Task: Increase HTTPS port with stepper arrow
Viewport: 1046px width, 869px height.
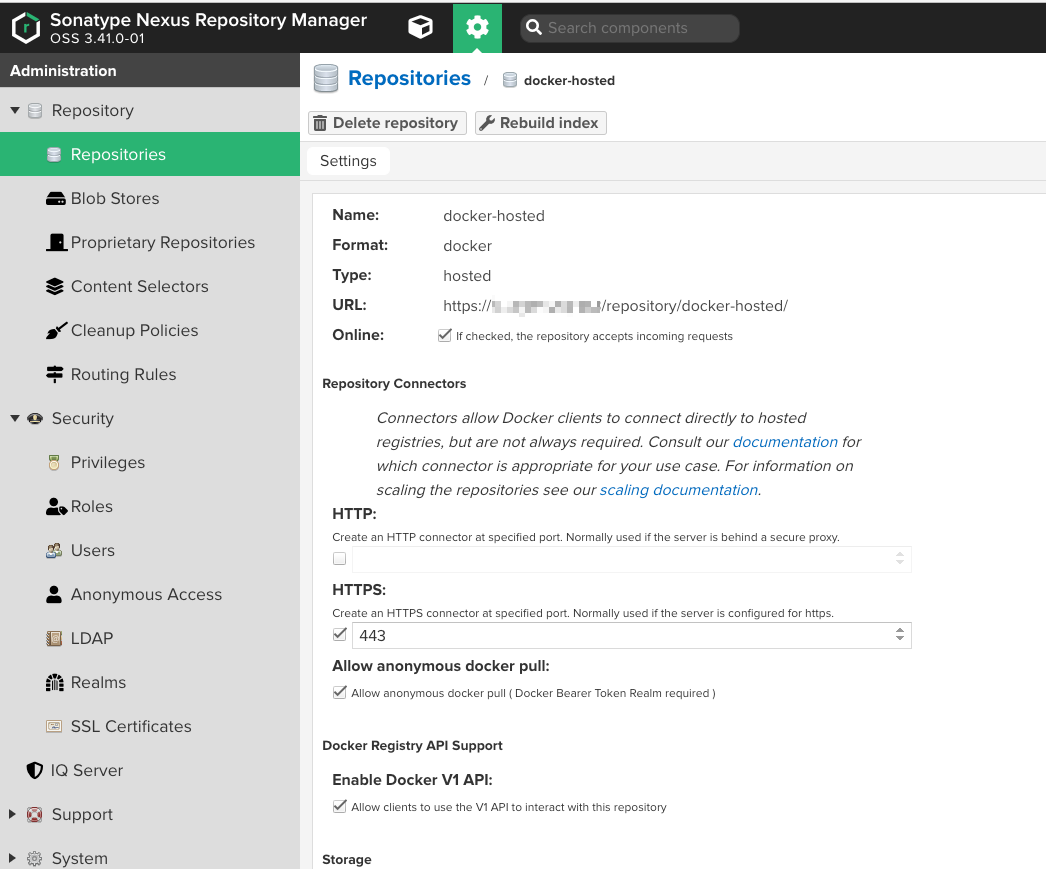Action: 900,630
